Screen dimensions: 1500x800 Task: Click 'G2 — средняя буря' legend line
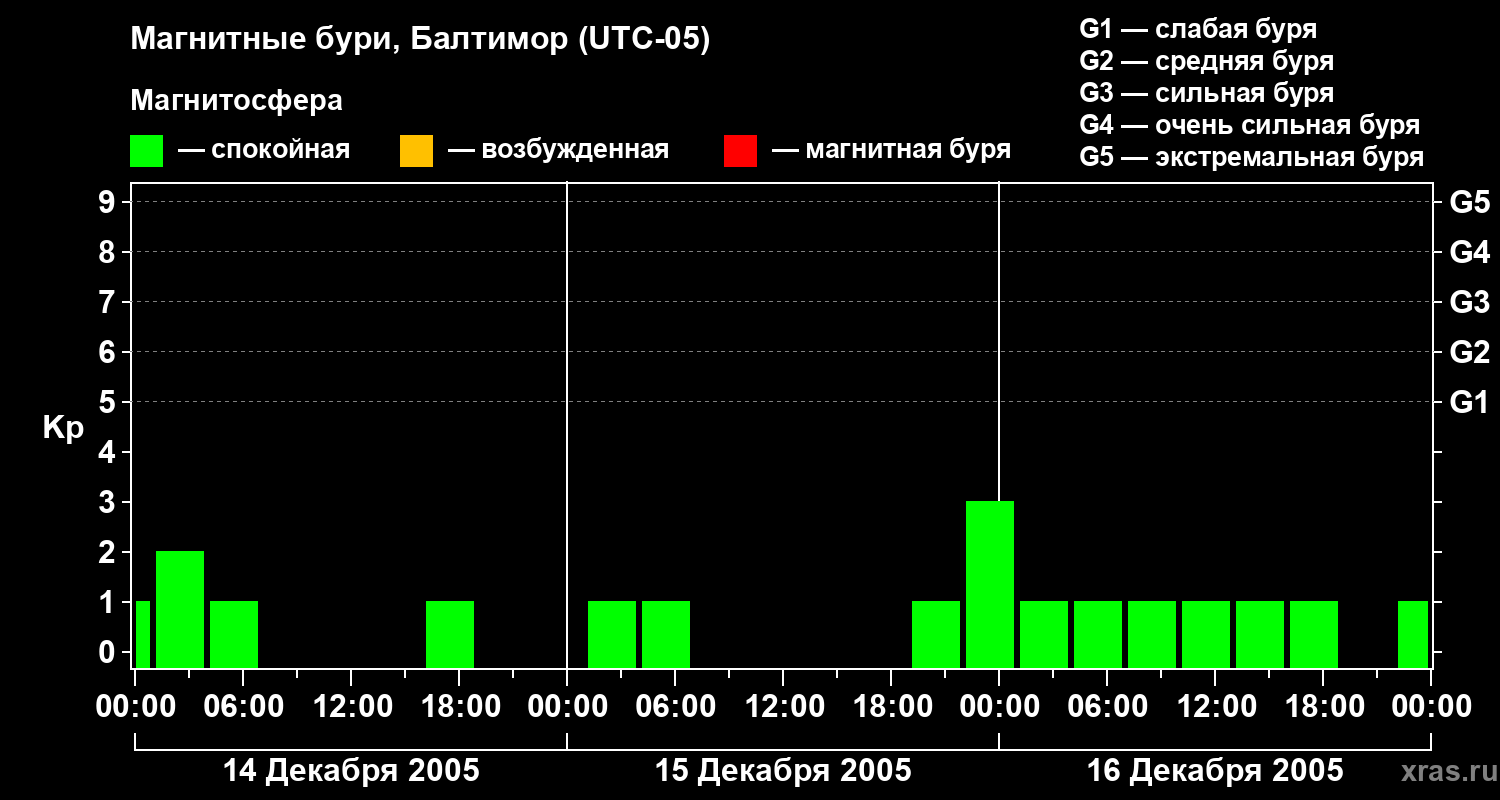[x=1206, y=61]
